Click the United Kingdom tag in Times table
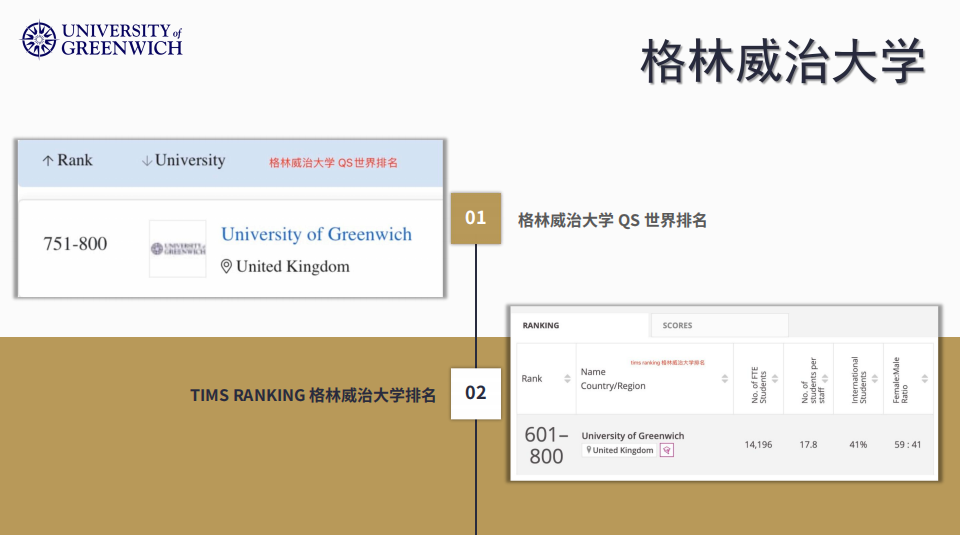The height and width of the screenshot is (535, 960). pyautogui.click(x=619, y=450)
